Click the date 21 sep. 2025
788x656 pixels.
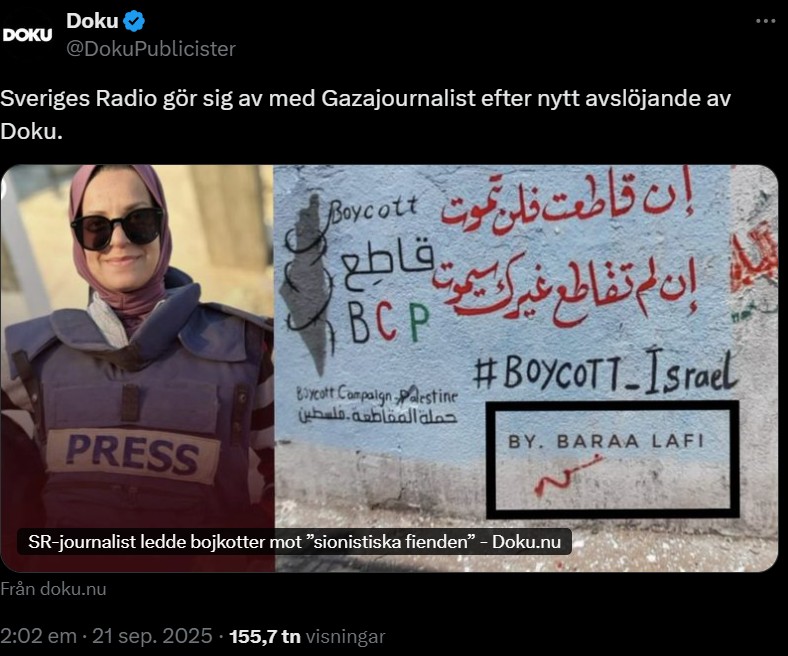coord(152,636)
